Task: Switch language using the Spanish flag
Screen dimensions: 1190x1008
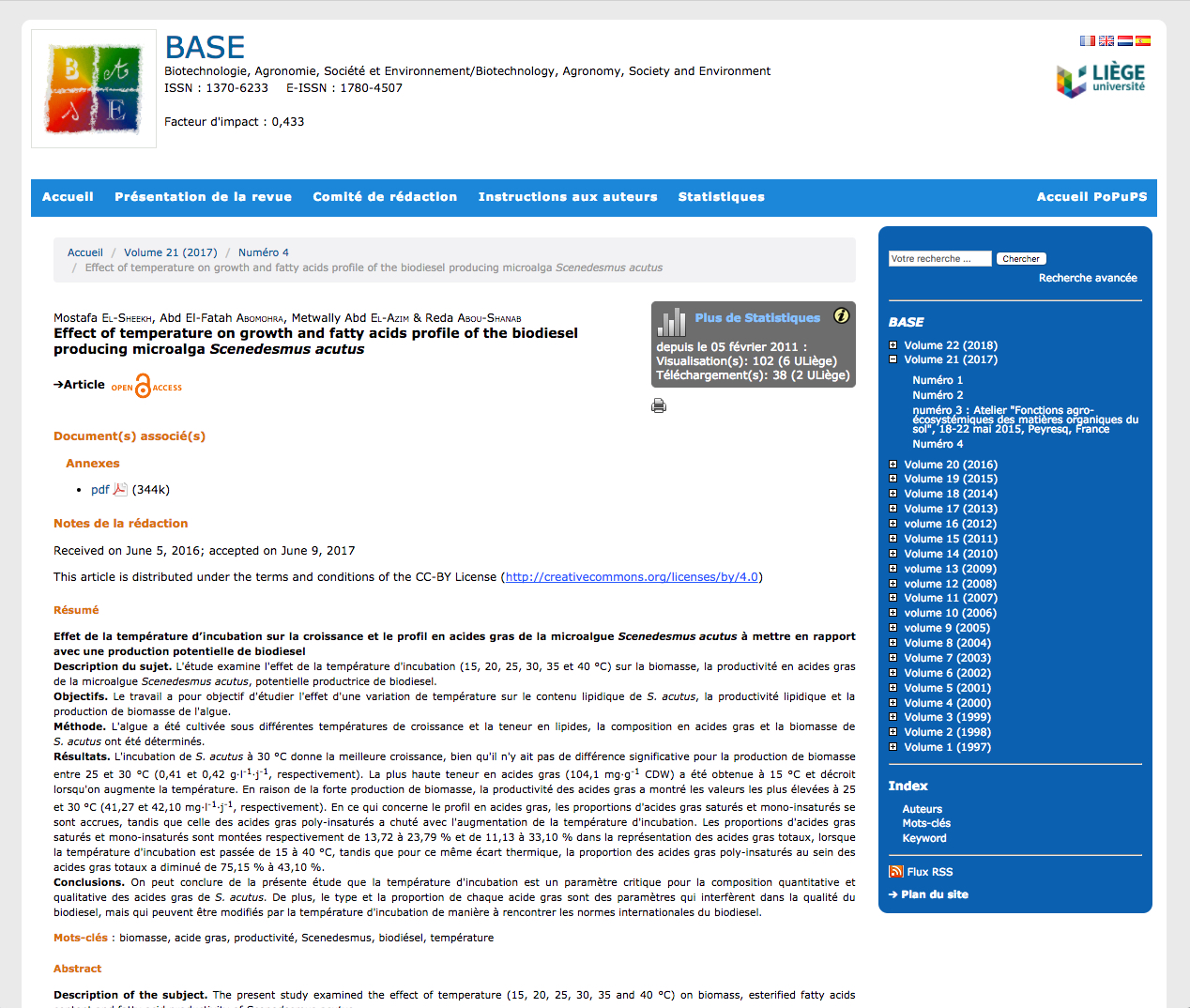Action: 1143,41
